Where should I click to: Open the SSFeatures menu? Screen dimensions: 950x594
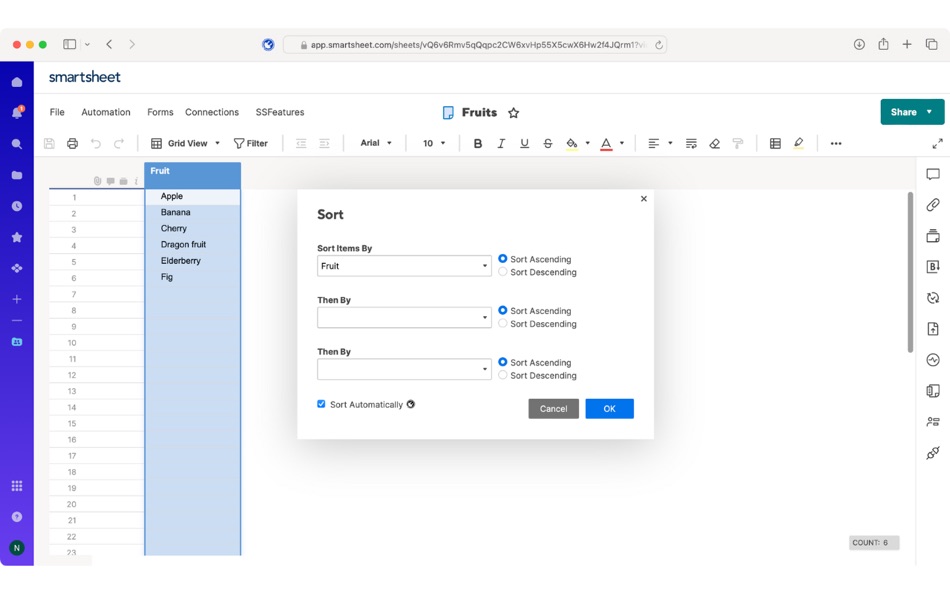280,112
